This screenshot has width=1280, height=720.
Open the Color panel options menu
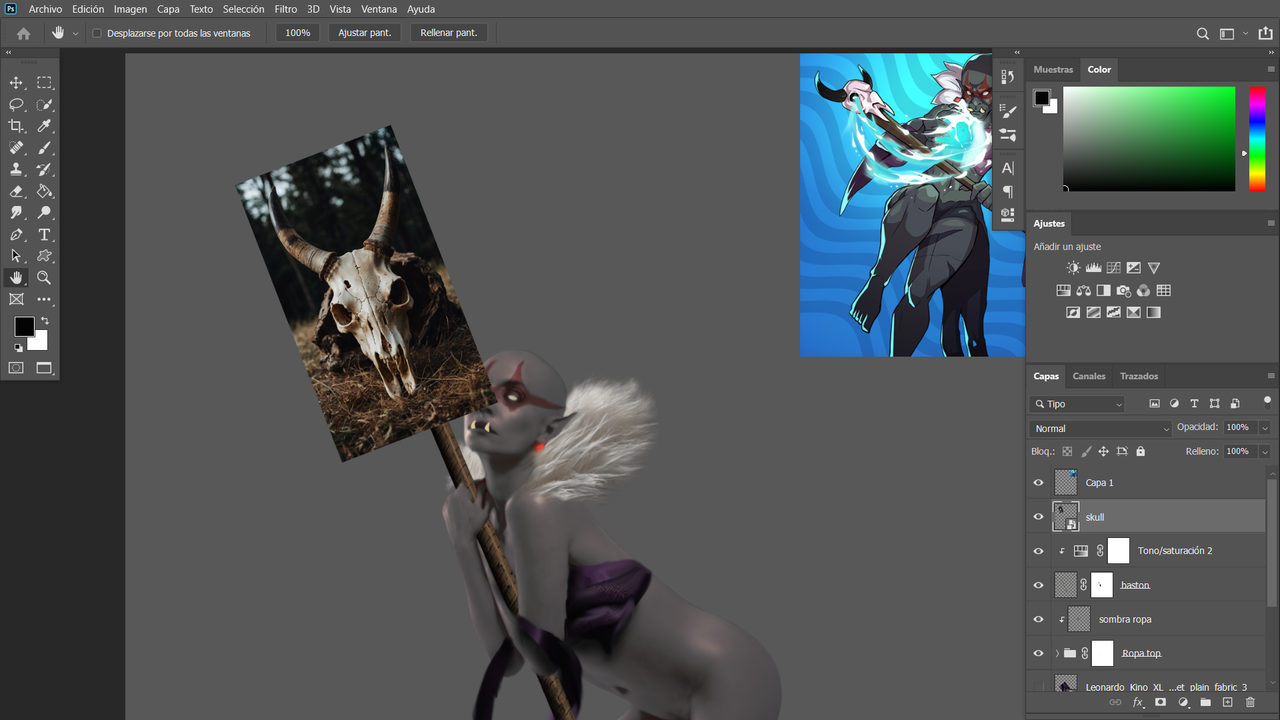1271,69
